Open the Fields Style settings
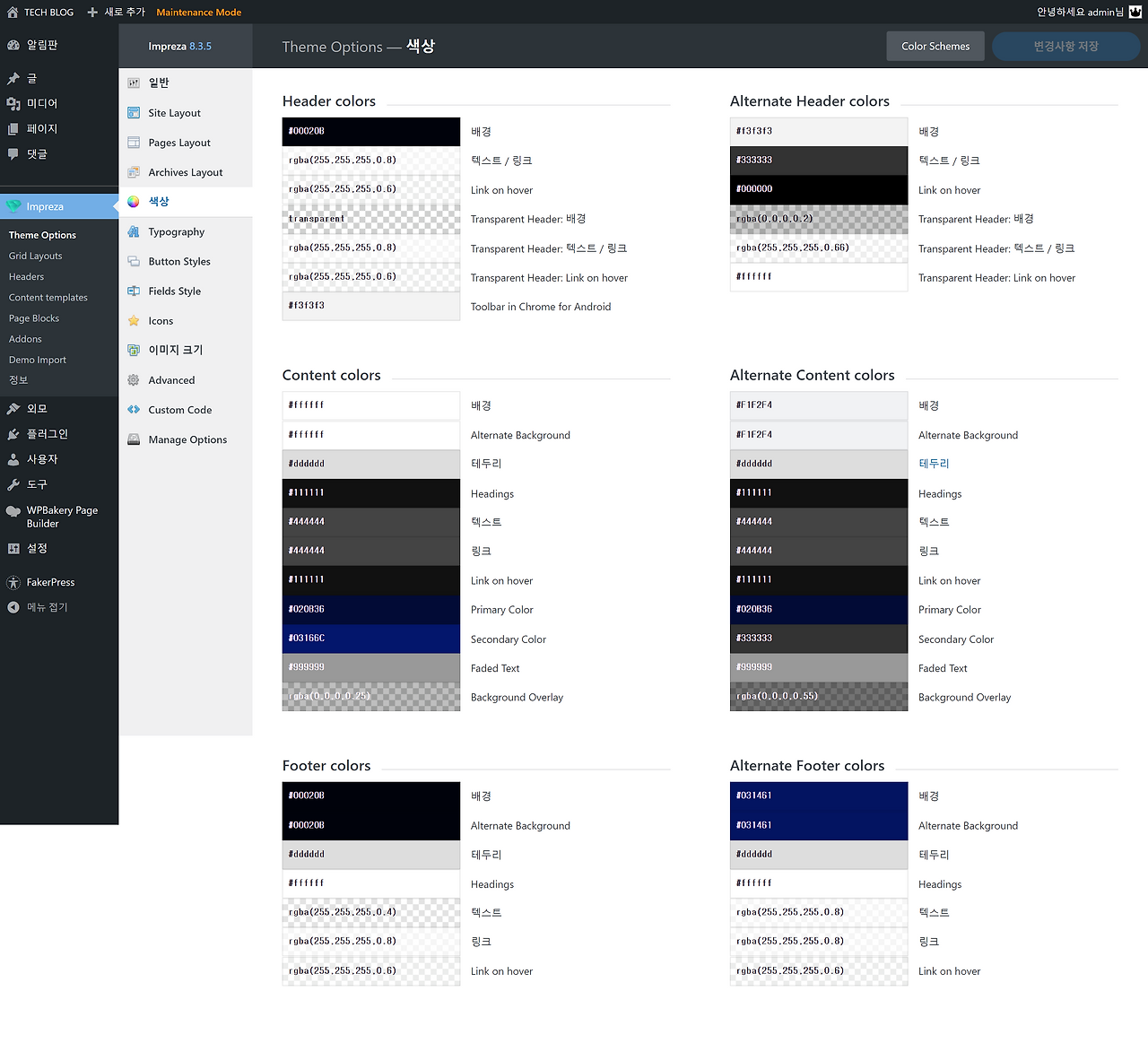Screen dimensions: 1148x1052 coord(177,291)
